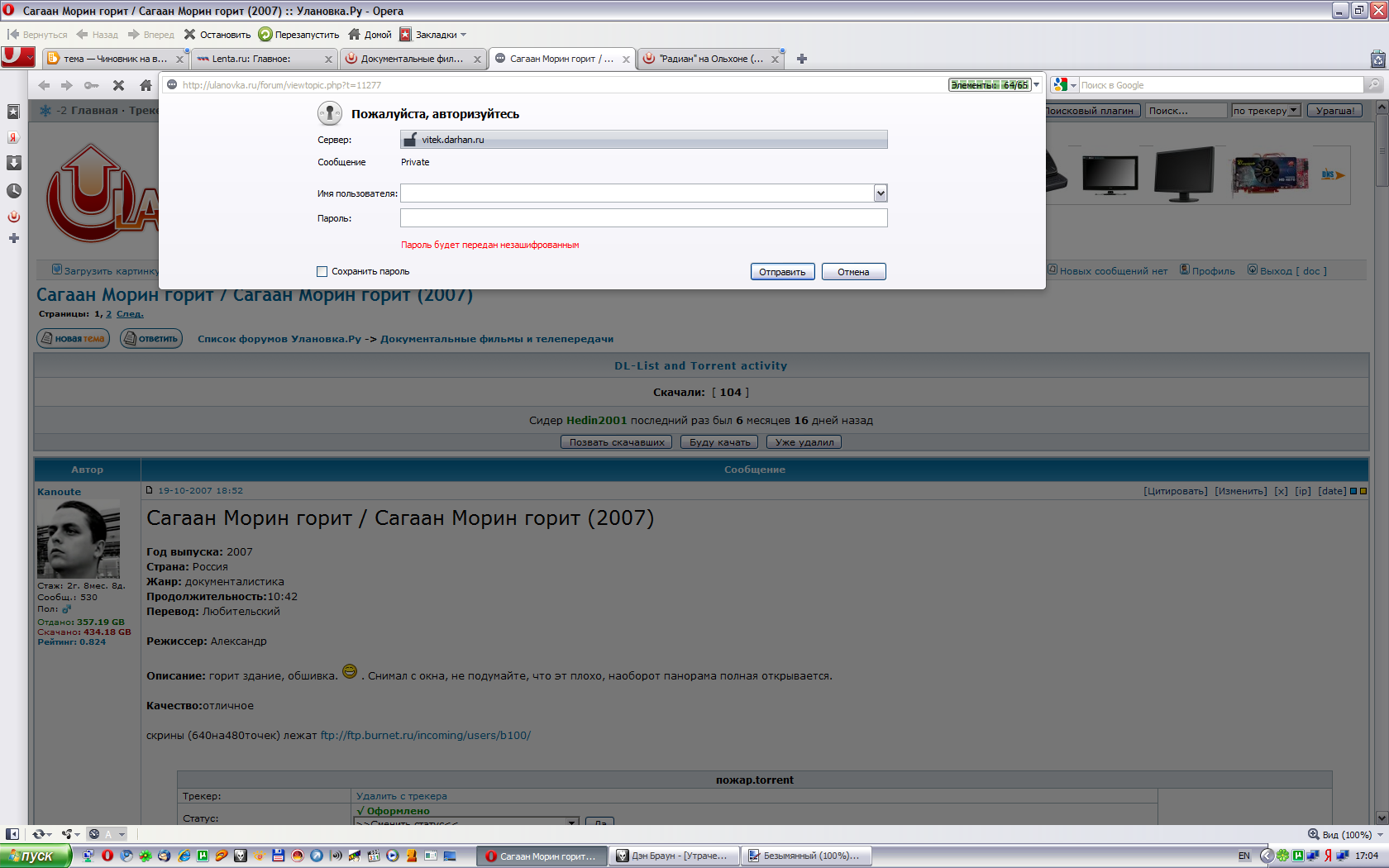The height and width of the screenshot is (868, 1389).
Task: Click the address bar Back arrow icon
Action: pos(44,85)
